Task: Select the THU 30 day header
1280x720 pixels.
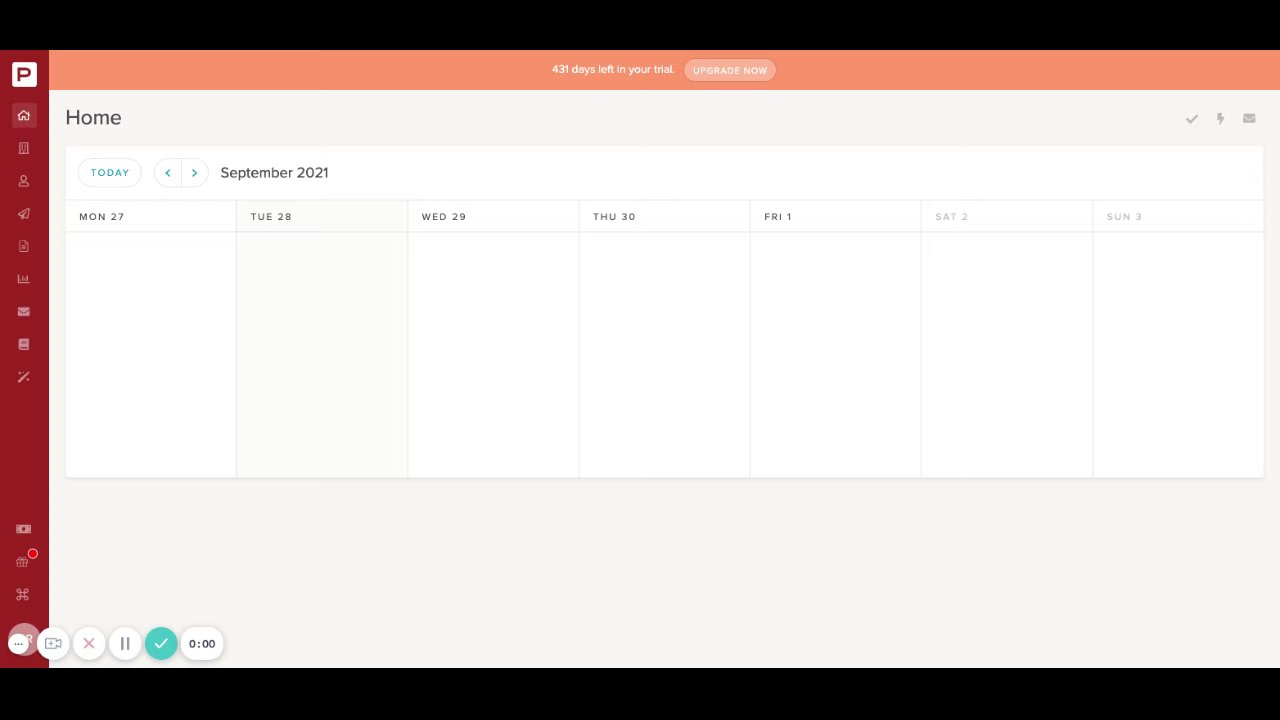Action: click(664, 216)
